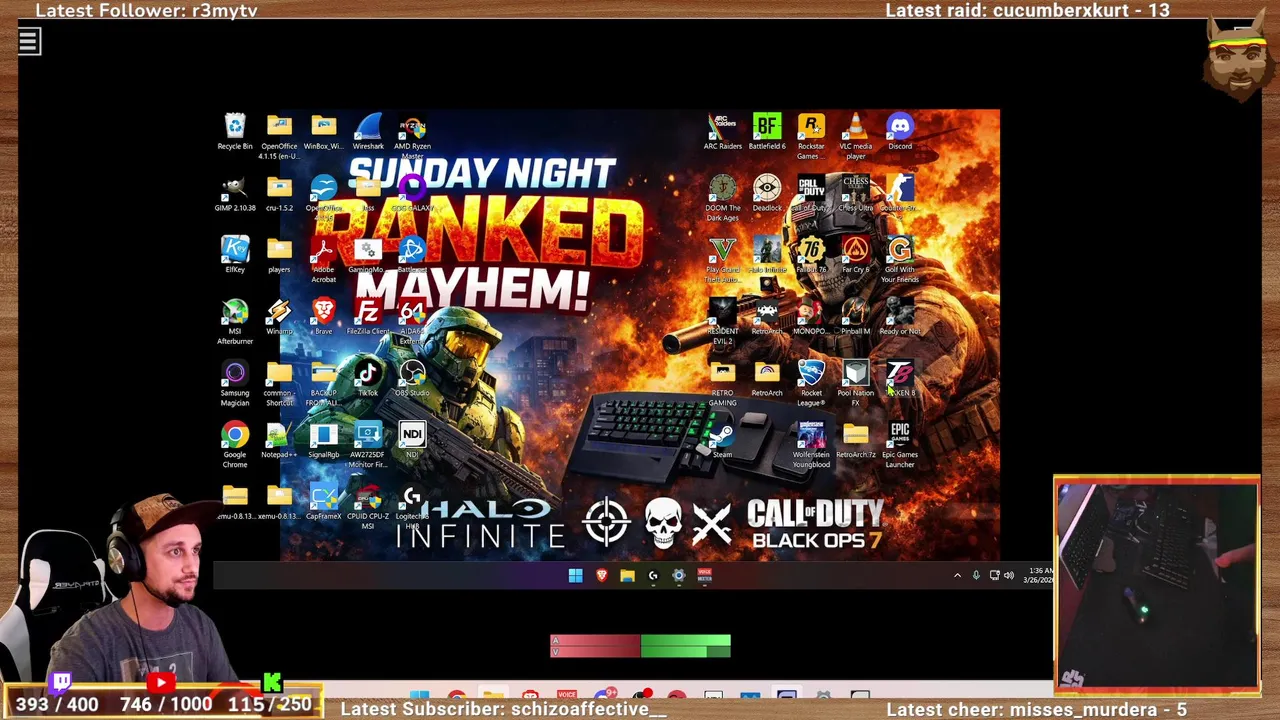The height and width of the screenshot is (720, 1280).
Task: Launch Deadlock game shortcut
Action: [767, 194]
